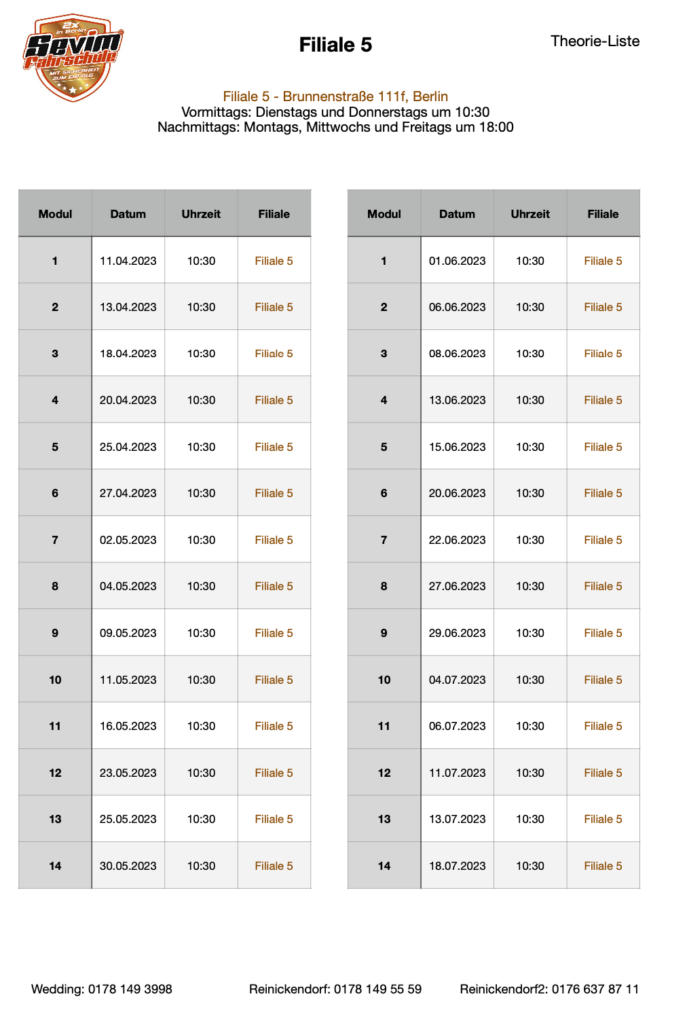Select Modul 4 in the 13.06.2023 row
This screenshot has width=687, height=1024.
click(384, 400)
